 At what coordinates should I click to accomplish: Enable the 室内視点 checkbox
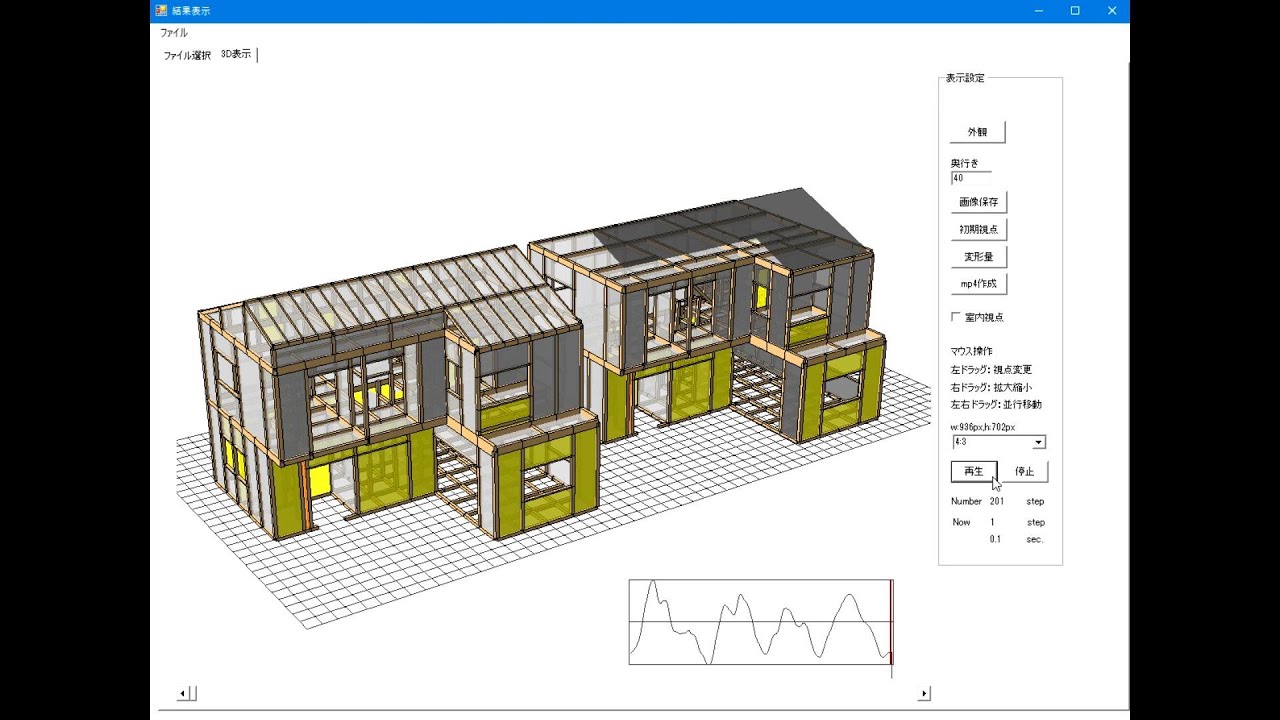[x=956, y=317]
